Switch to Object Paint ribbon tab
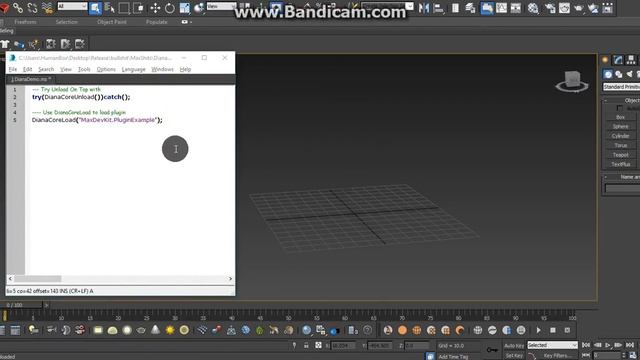The width and height of the screenshot is (640, 360). tap(111, 22)
